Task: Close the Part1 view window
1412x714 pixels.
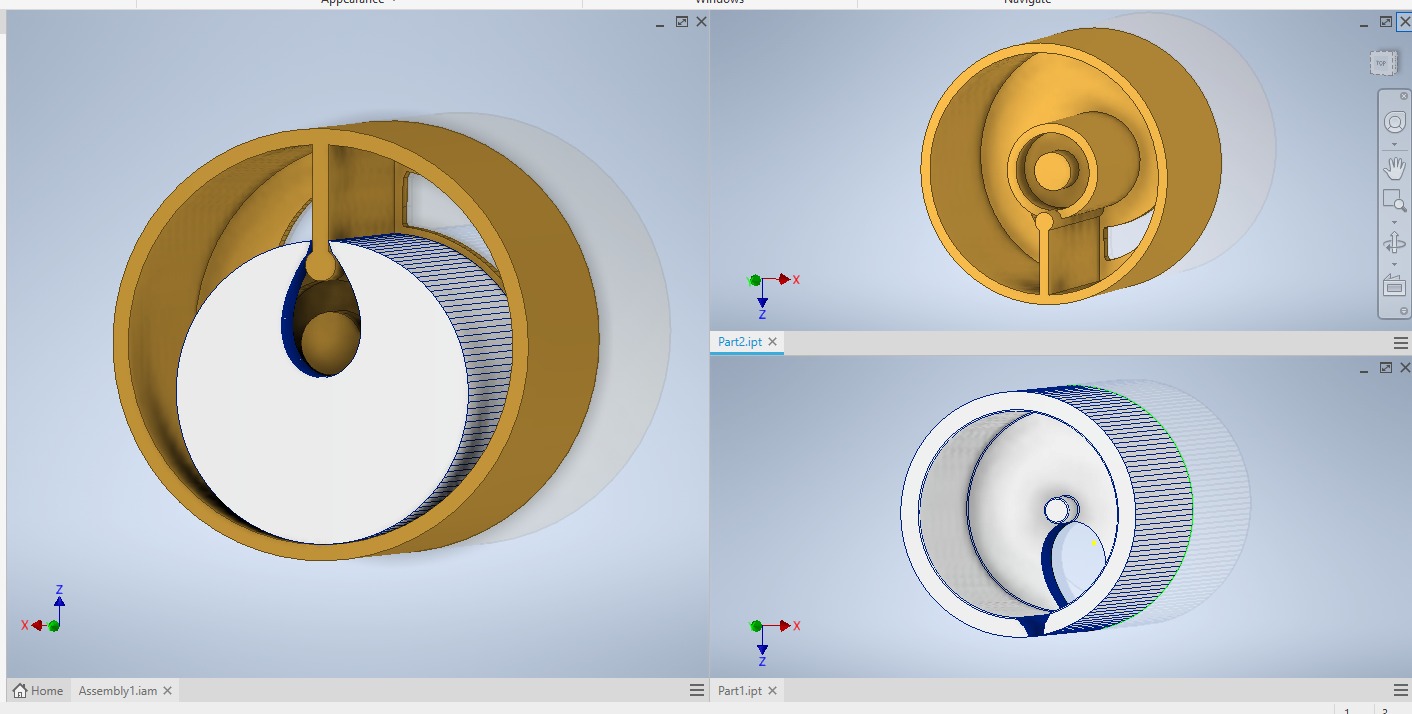Action: (1404, 368)
